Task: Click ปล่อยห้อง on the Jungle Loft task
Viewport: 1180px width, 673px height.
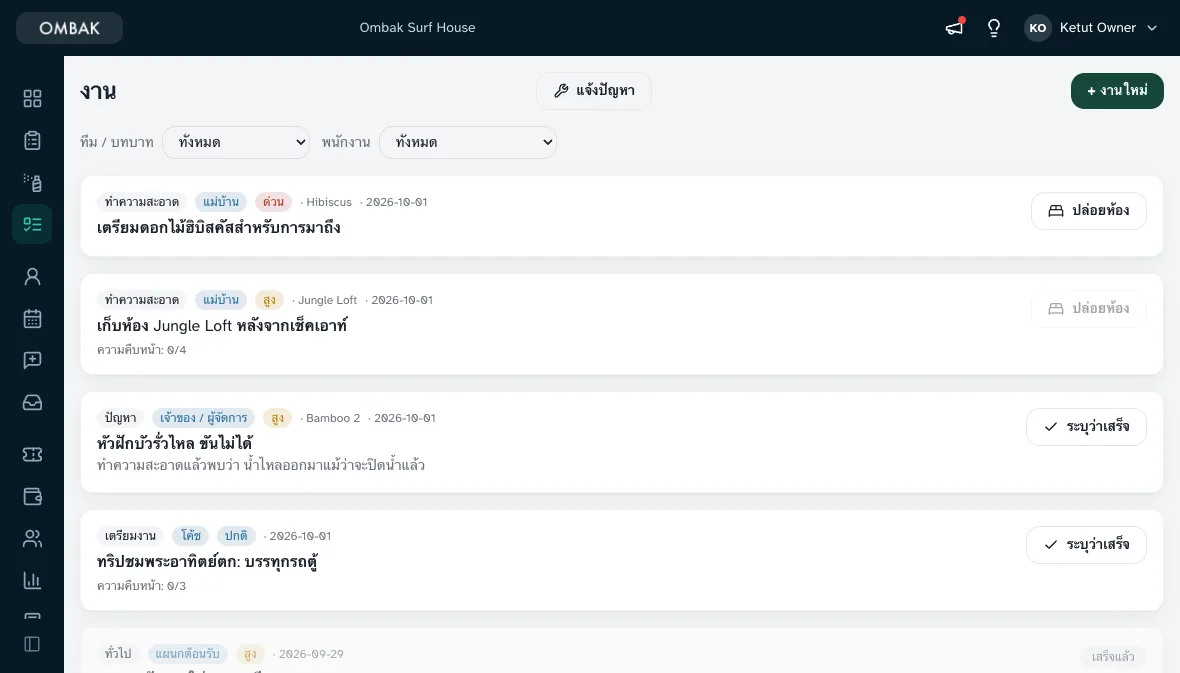Action: (1089, 309)
